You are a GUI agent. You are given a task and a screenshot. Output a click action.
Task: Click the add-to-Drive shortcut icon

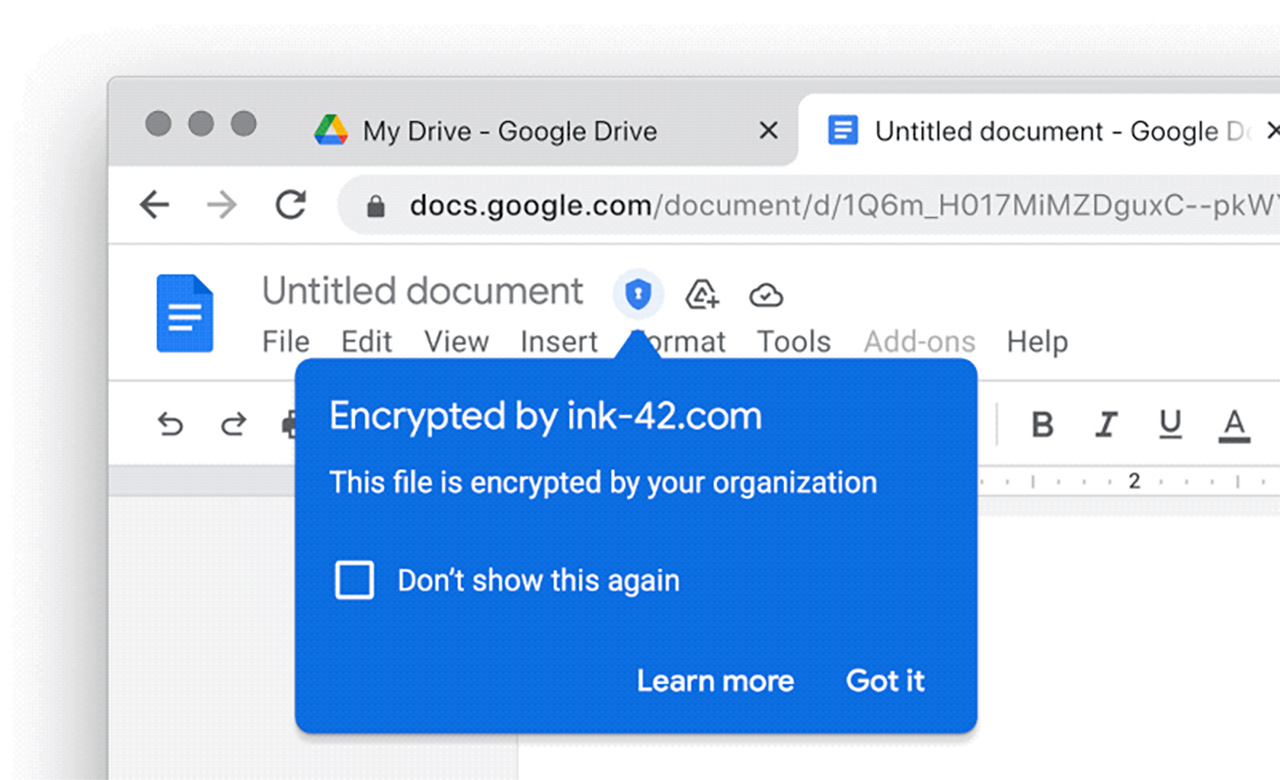702,294
